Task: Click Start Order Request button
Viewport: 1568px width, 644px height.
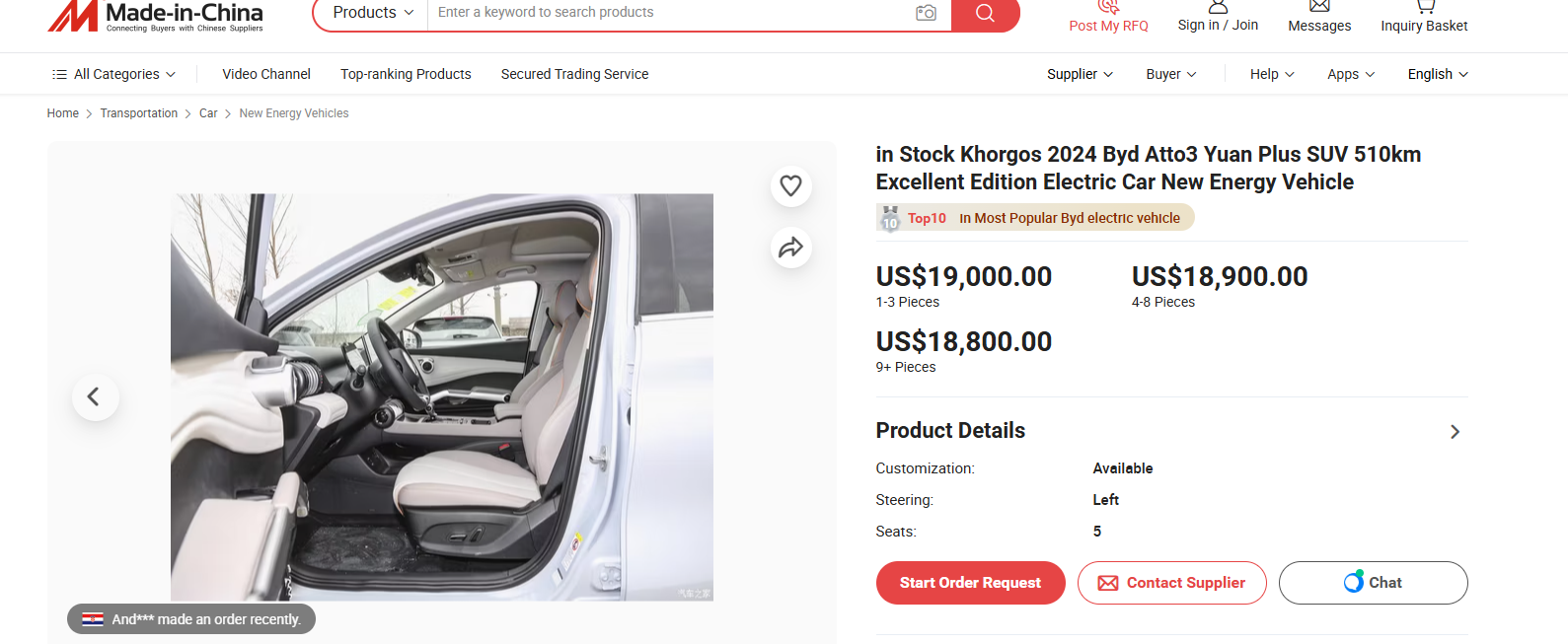Action: [x=970, y=583]
